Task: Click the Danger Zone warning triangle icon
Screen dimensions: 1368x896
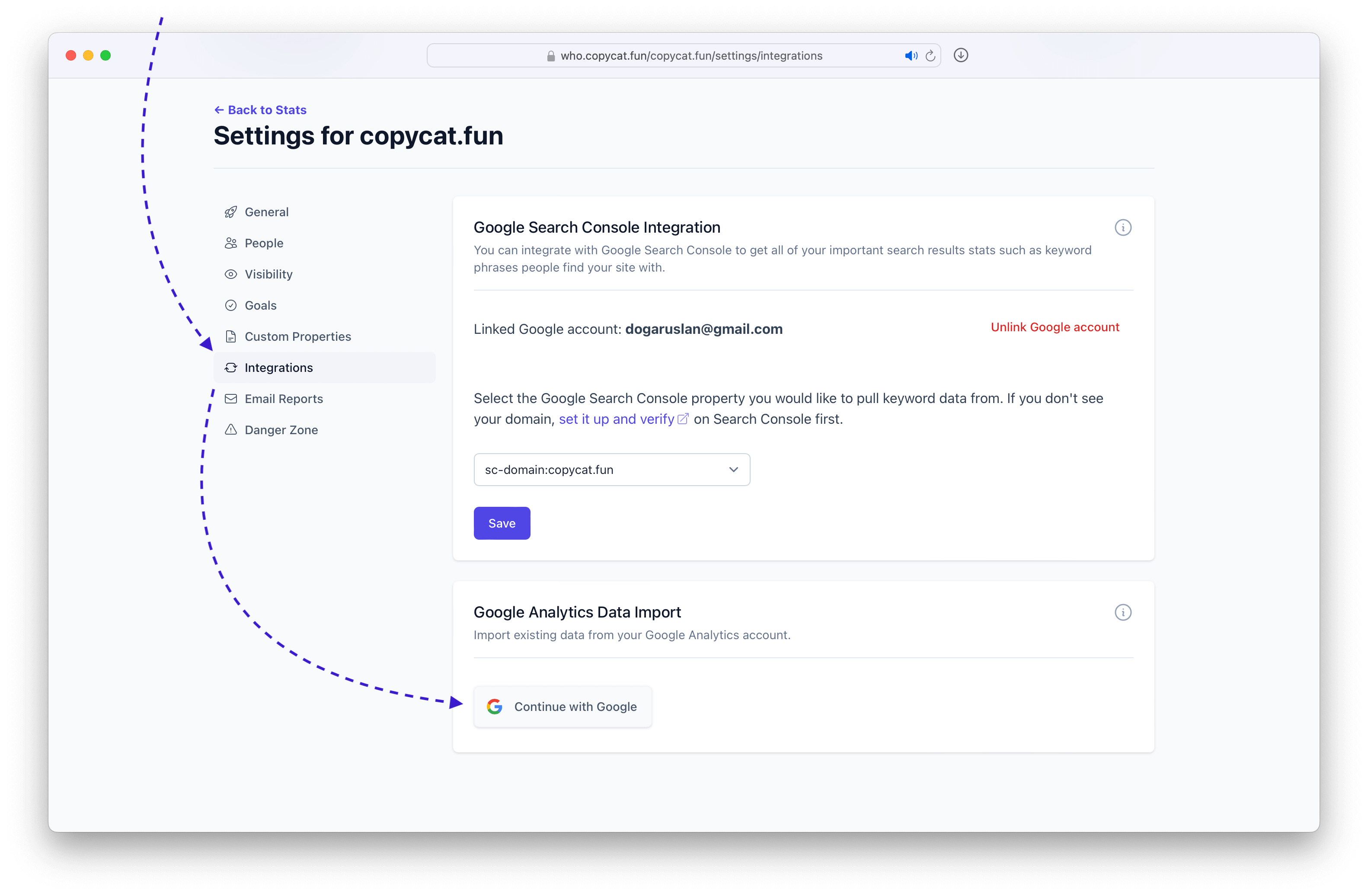Action: (230, 430)
